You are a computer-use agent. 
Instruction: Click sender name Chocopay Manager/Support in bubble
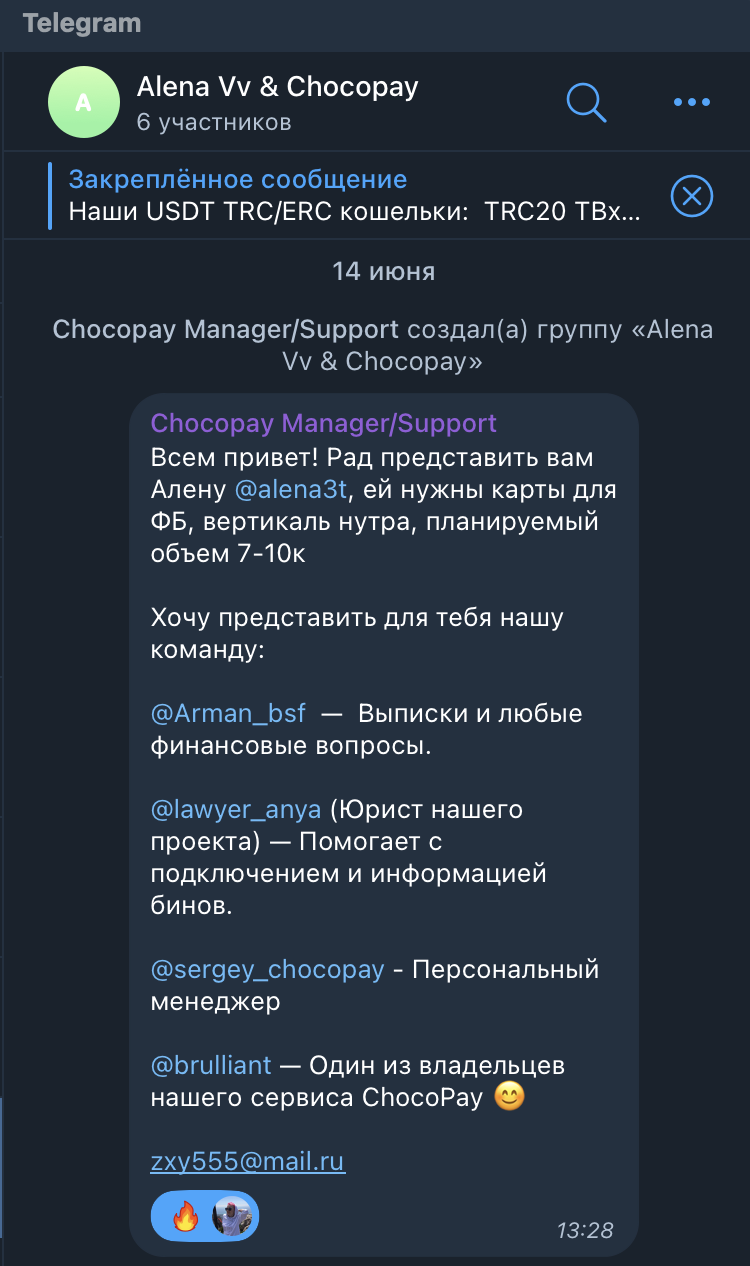[323, 423]
